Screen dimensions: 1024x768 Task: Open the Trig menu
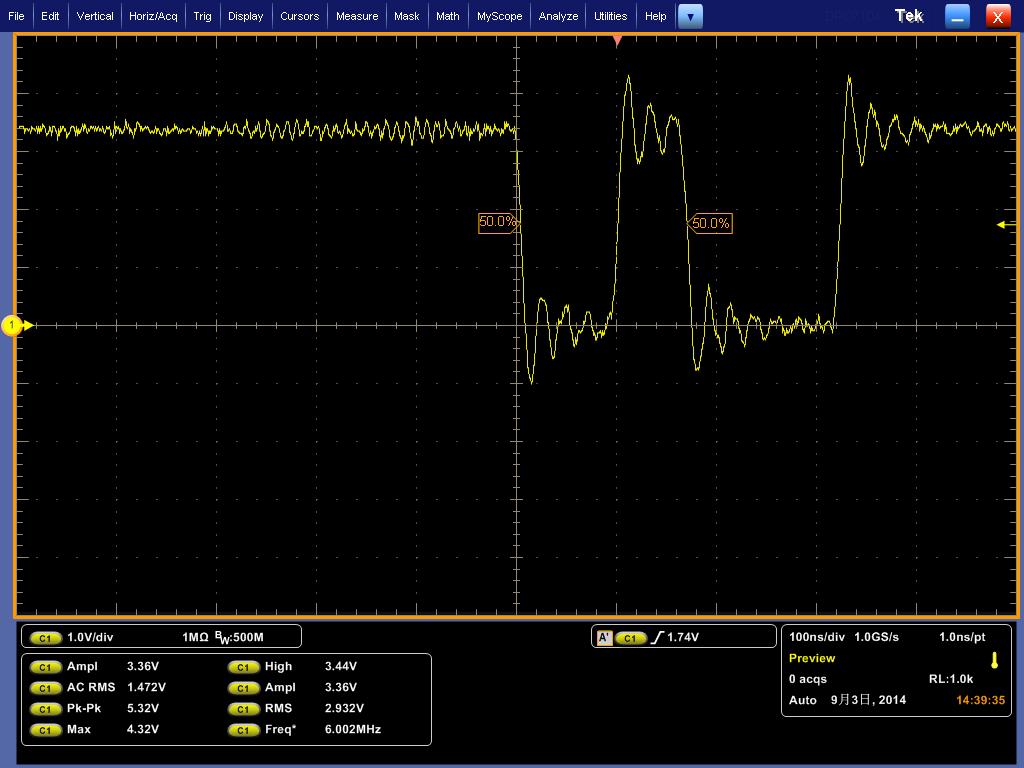(x=202, y=16)
